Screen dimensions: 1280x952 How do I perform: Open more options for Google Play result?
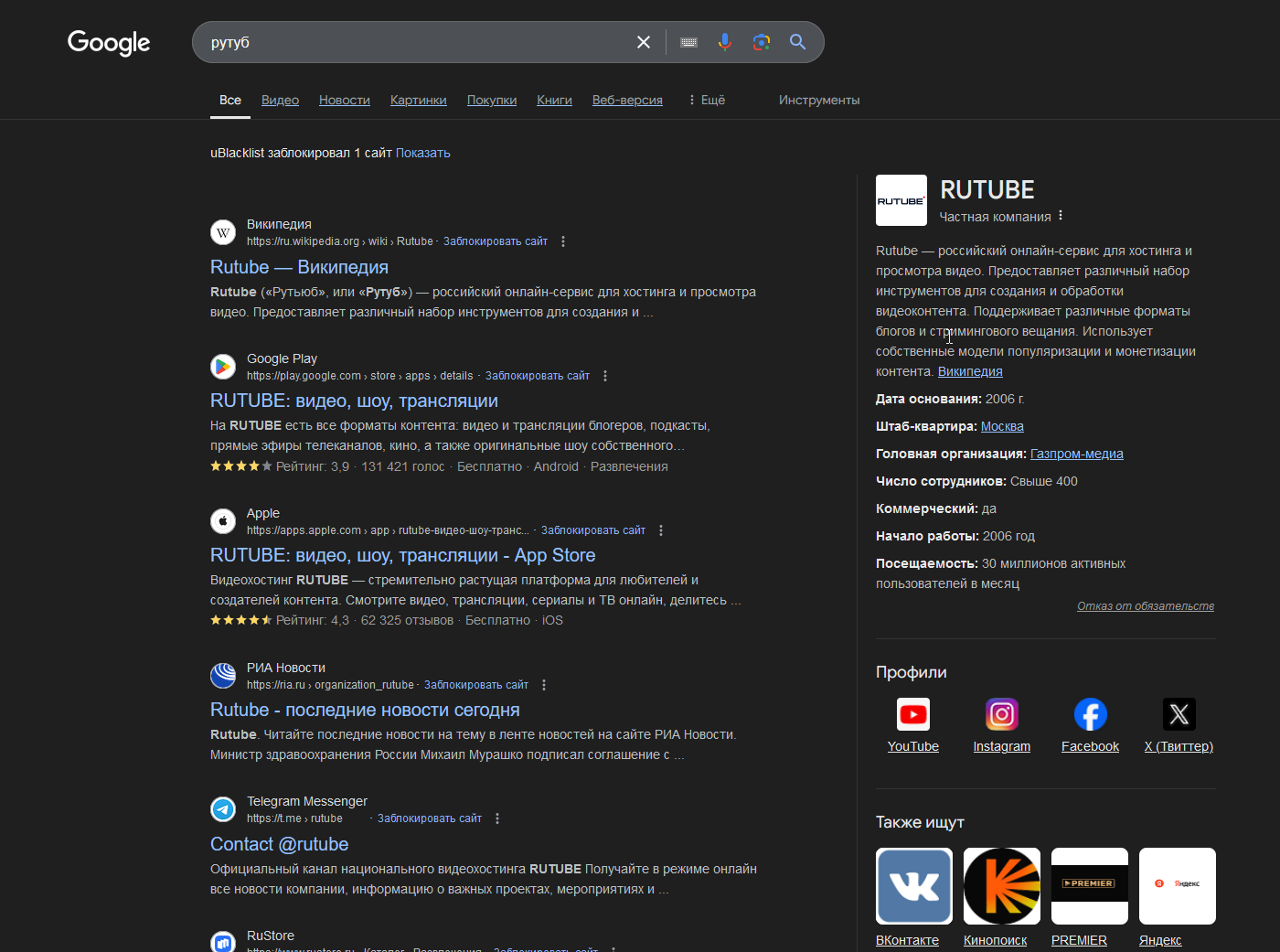605,376
